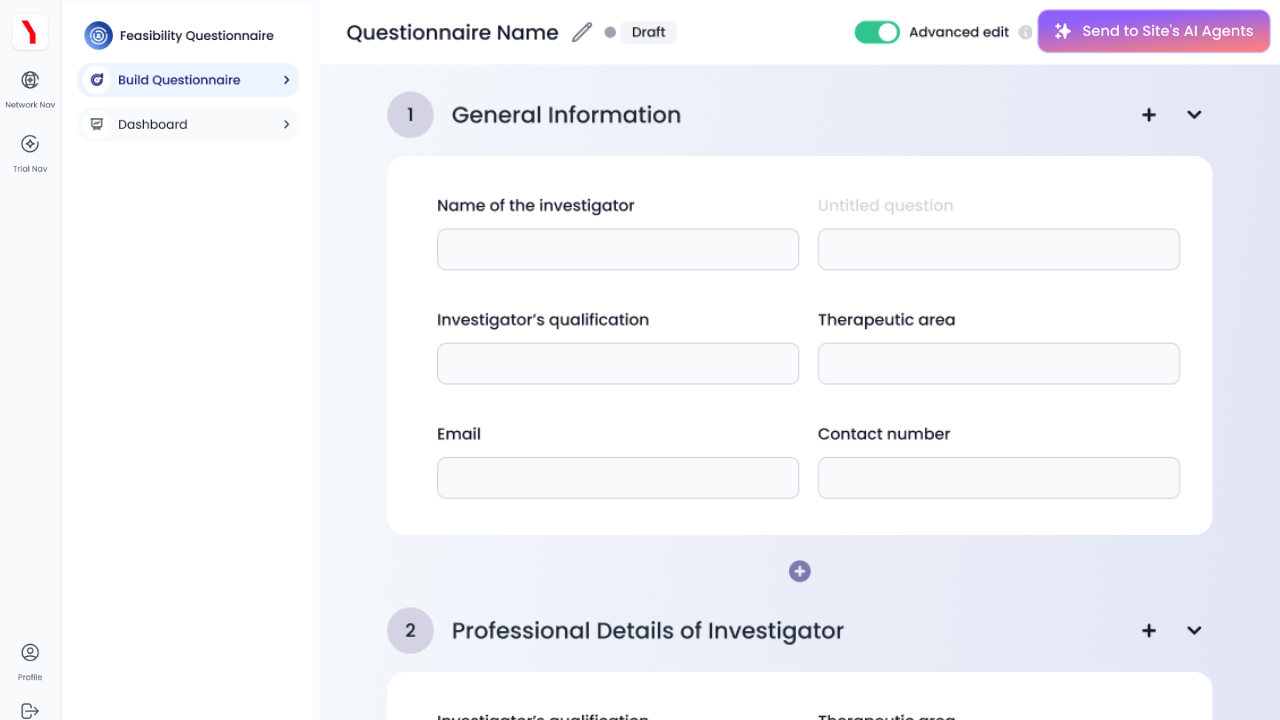1280x720 pixels.
Task: Click the logout icon at bottom left
Action: [x=30, y=711]
